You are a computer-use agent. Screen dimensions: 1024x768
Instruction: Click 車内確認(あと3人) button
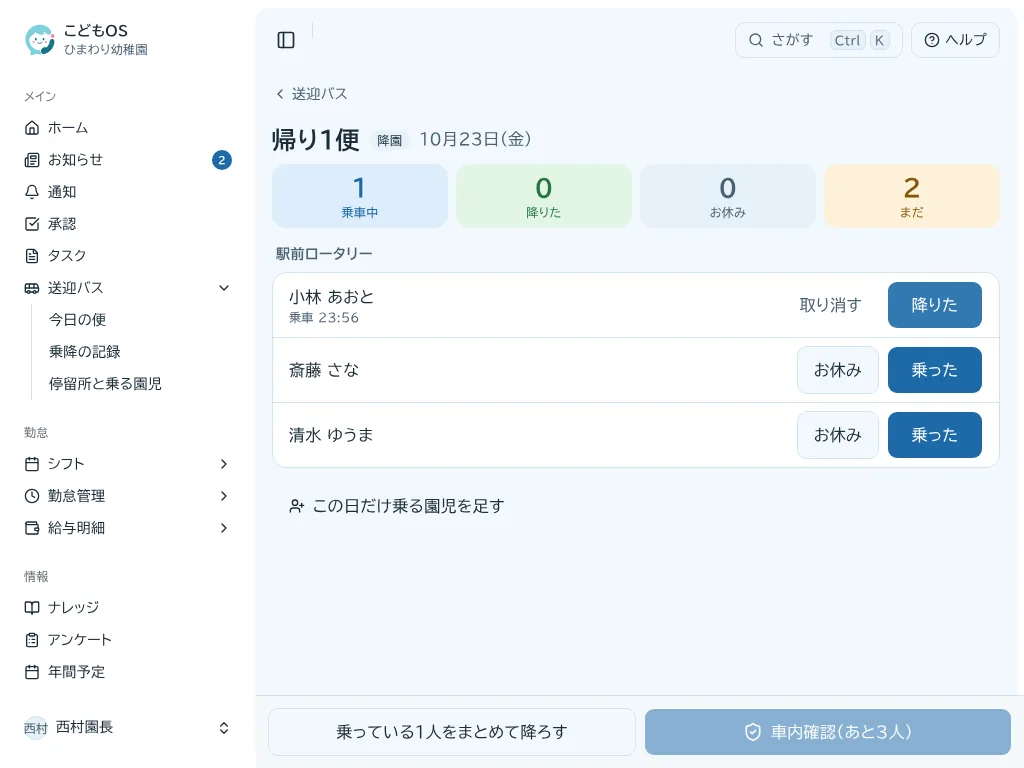pyautogui.click(x=828, y=732)
